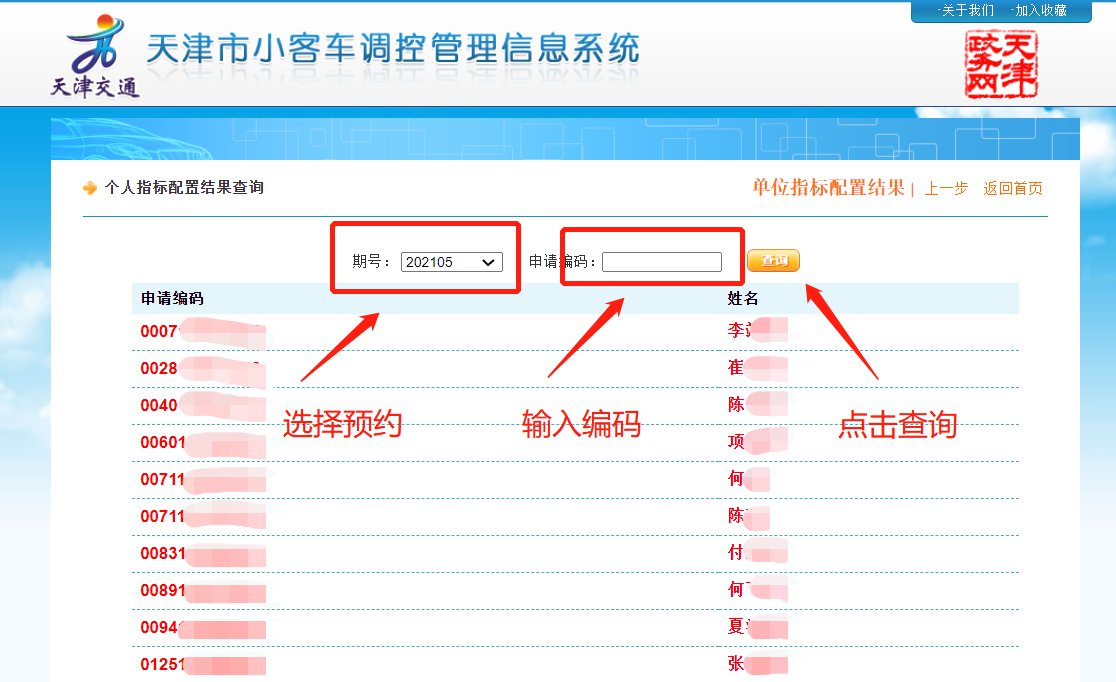Viewport: 1116px width, 682px height.
Task: Click the 申请编码 column header
Action: pos(172,298)
